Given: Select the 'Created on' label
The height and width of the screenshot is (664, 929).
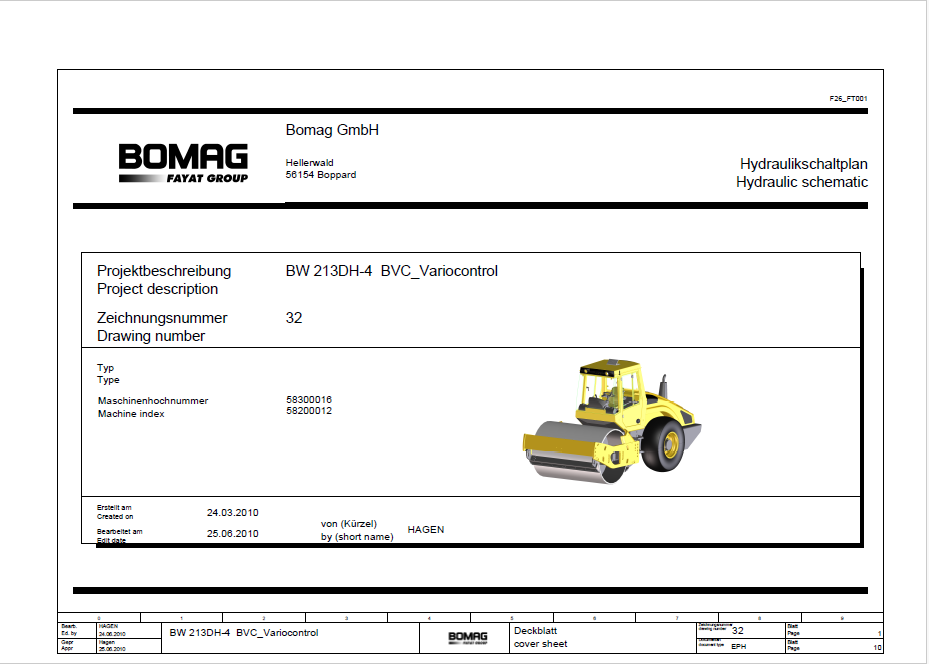Looking at the screenshot, I should click(x=115, y=517).
